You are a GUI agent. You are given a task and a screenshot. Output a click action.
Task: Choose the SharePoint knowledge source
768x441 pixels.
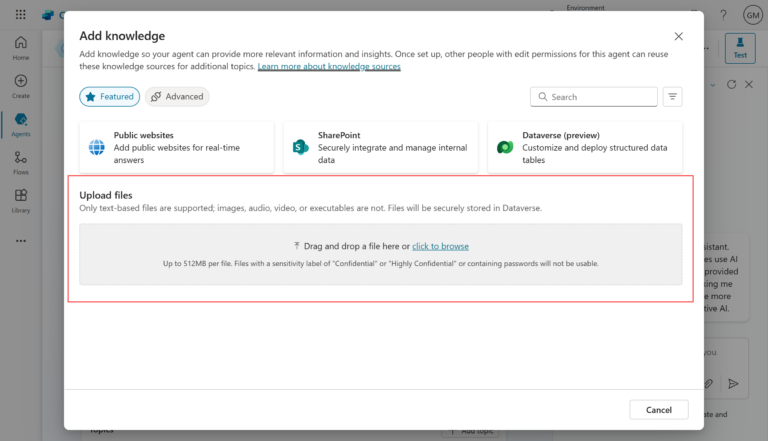(381, 147)
